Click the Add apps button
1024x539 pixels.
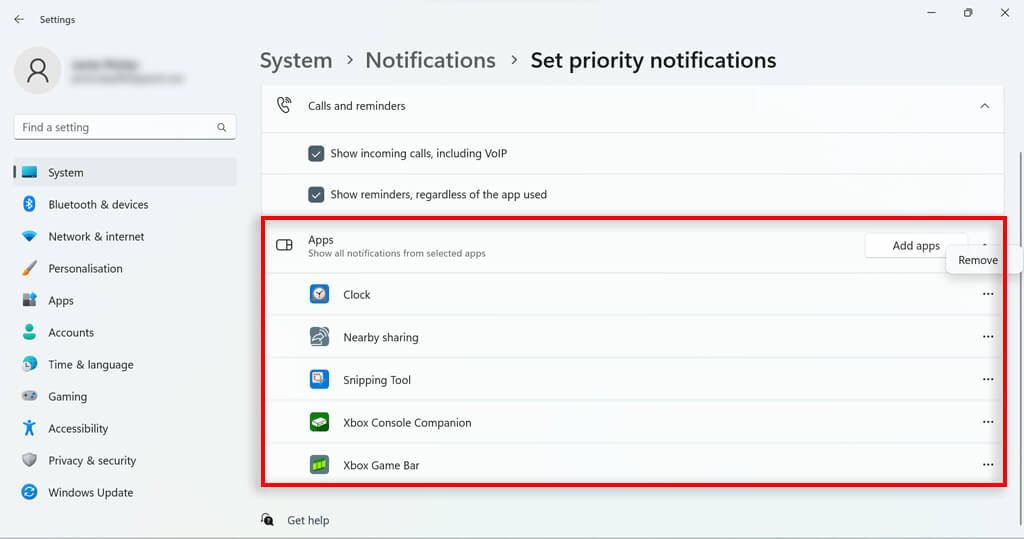point(916,246)
